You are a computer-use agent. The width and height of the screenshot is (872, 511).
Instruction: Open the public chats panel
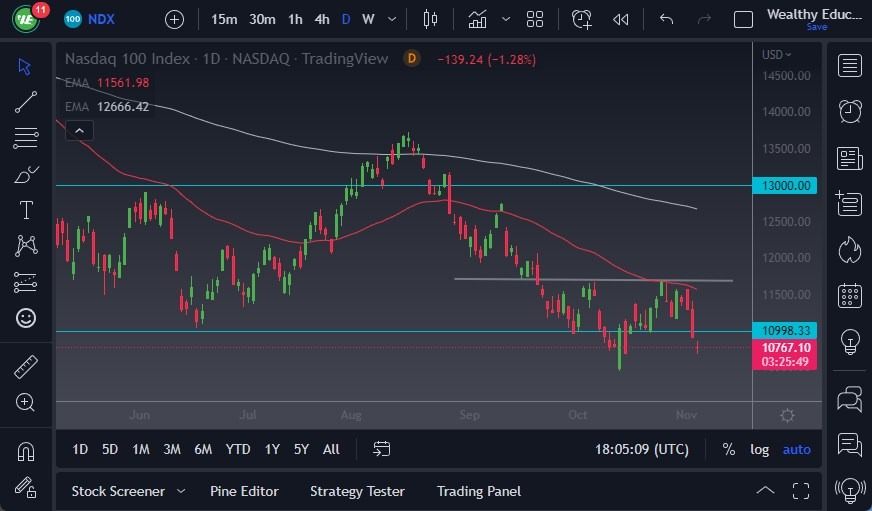[x=850, y=399]
